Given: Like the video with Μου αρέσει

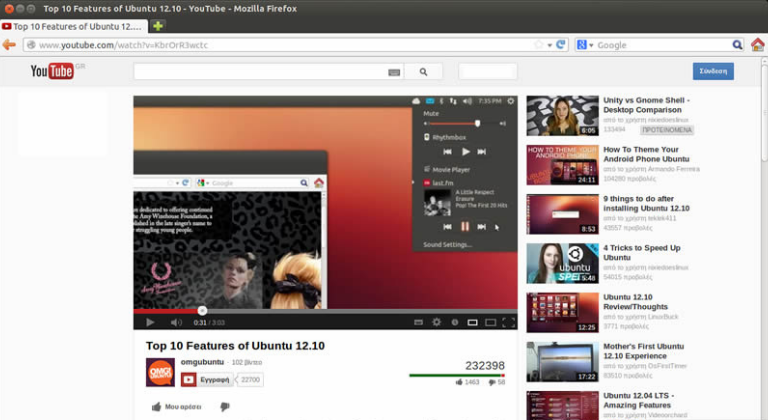Looking at the screenshot, I should click(x=176, y=407).
